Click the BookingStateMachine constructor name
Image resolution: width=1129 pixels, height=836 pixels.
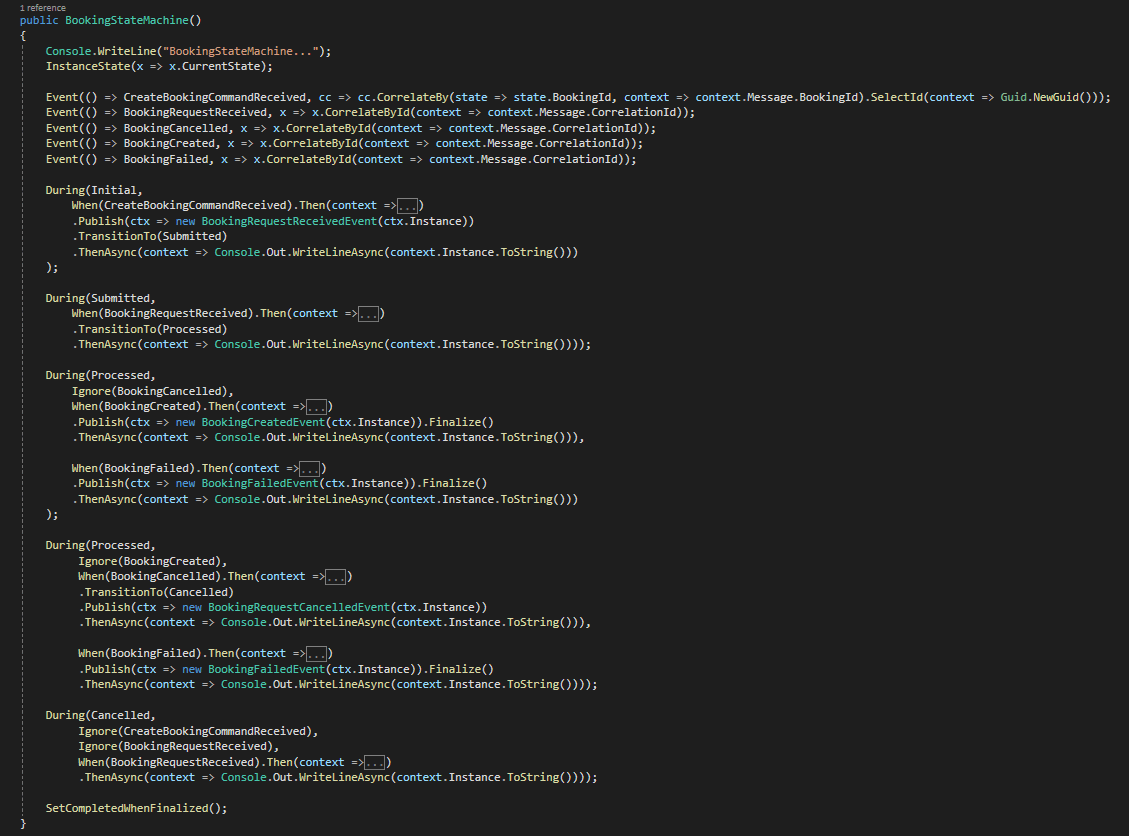[x=127, y=20]
